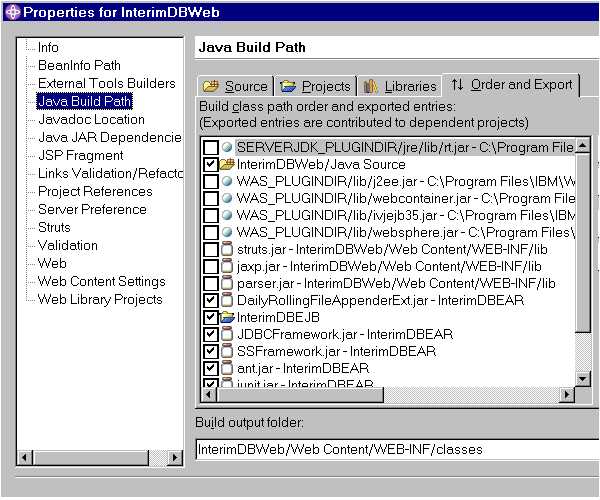Click the rt.jar variable entry icon

tap(227, 147)
